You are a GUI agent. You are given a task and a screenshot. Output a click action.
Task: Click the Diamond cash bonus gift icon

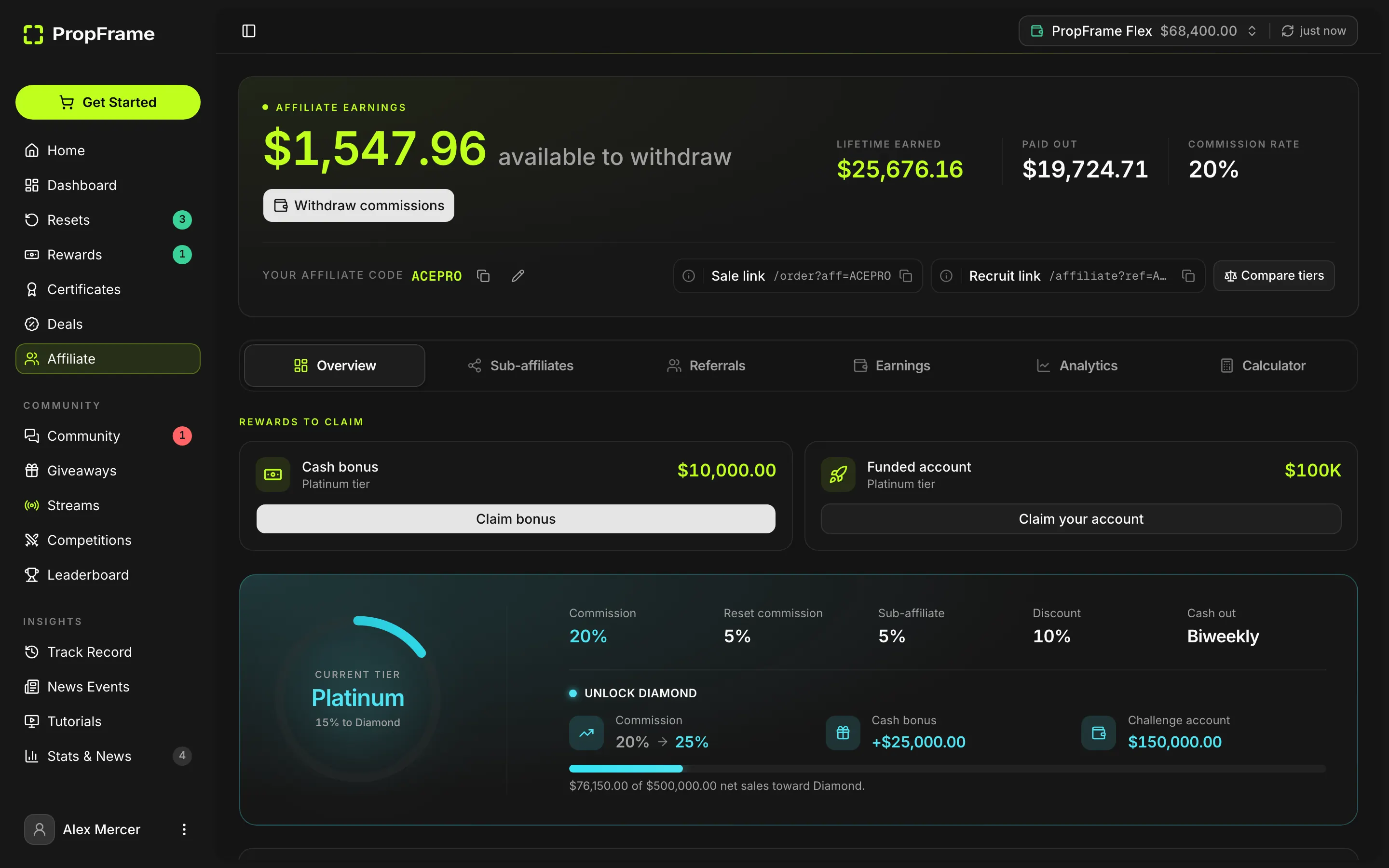click(843, 733)
